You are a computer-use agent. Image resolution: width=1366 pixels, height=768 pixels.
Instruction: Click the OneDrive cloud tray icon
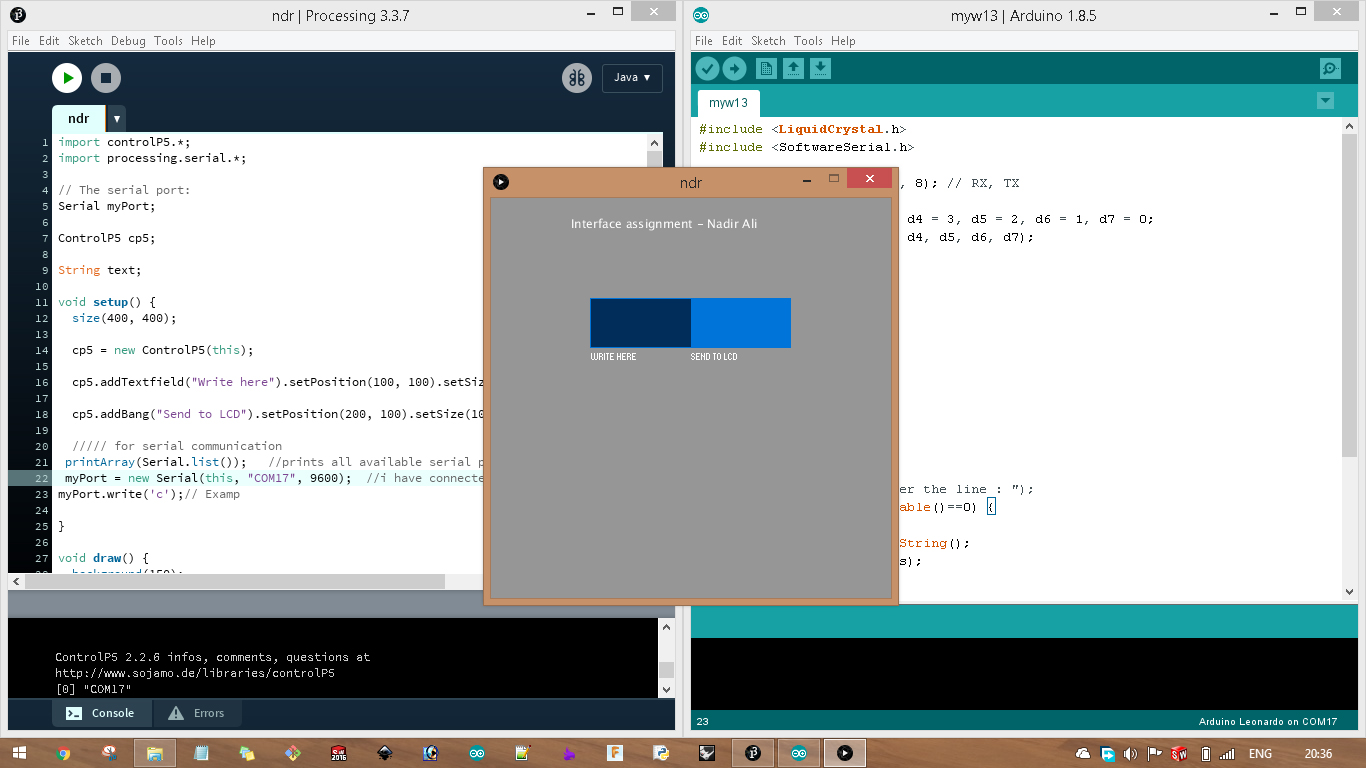(1083, 753)
